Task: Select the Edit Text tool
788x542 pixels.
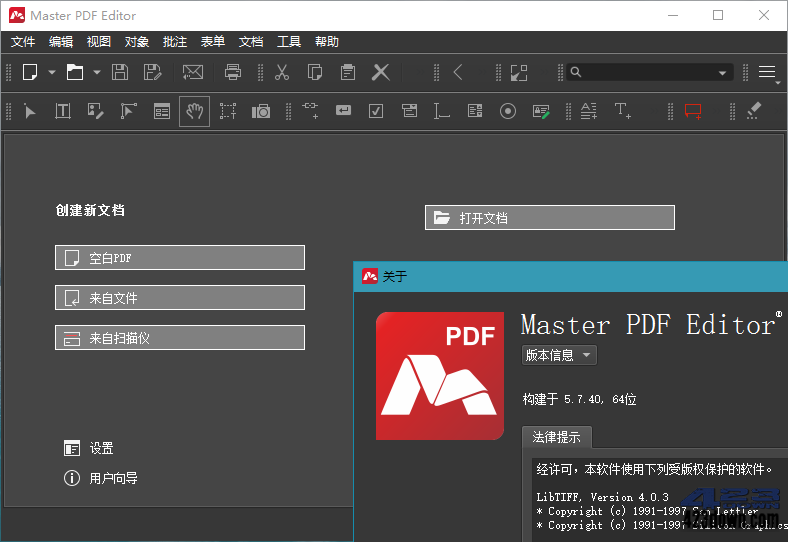Action: pos(63,111)
